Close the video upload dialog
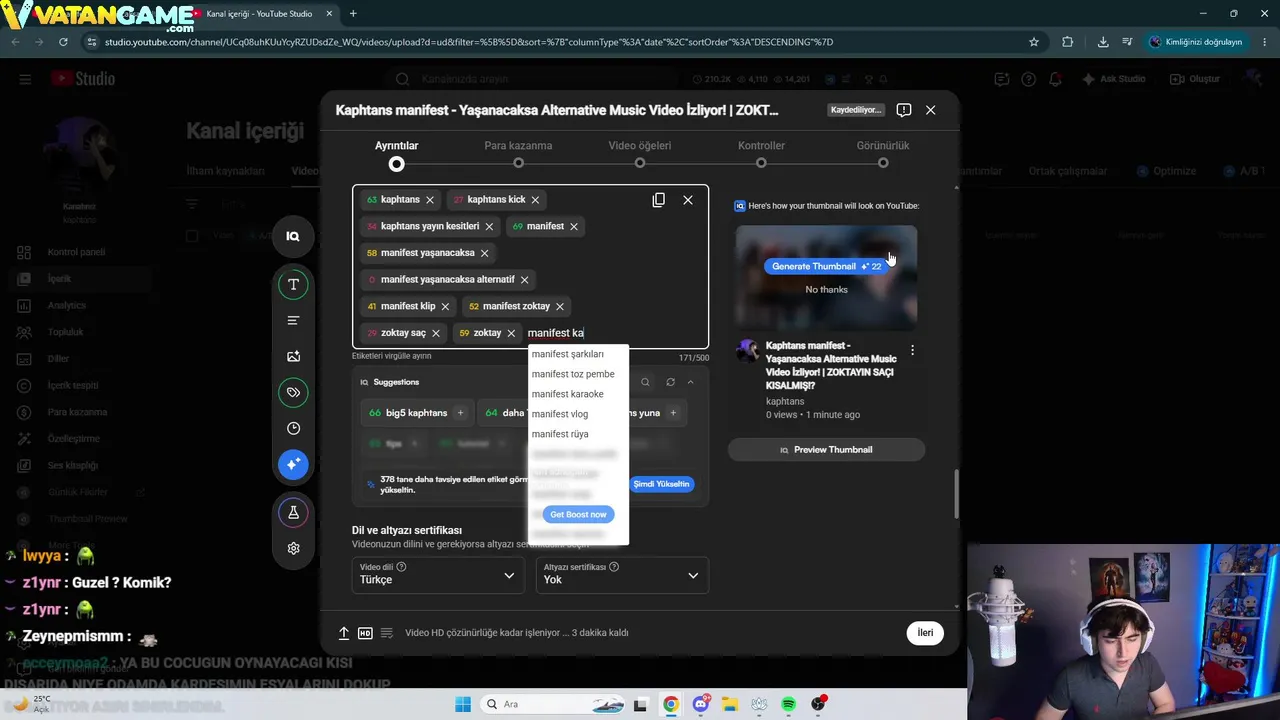Image resolution: width=1280 pixels, height=720 pixels. pyautogui.click(x=931, y=110)
